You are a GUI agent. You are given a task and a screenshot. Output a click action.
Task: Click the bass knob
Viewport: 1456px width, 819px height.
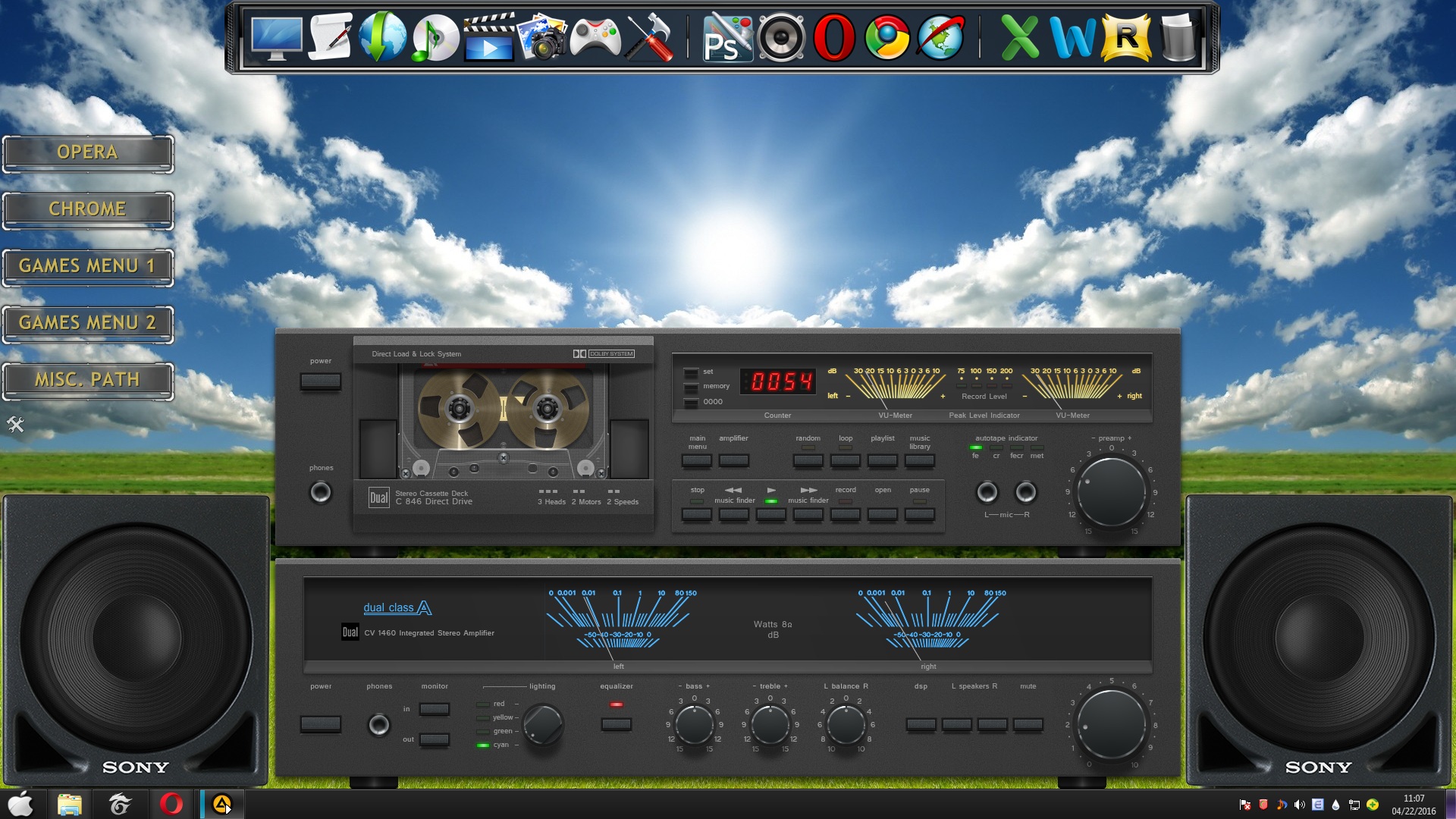point(694,724)
